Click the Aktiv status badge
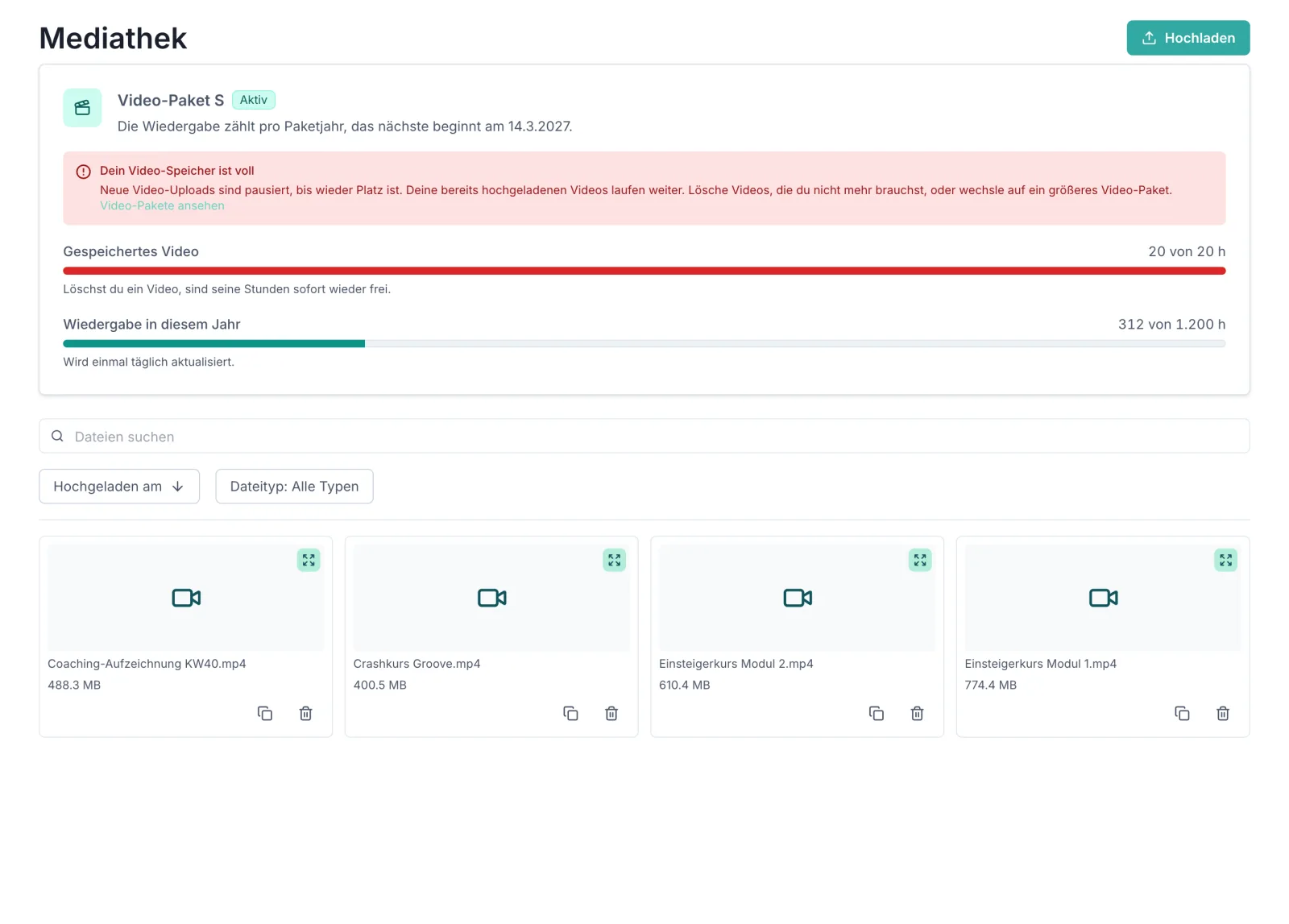The image size is (1289, 924). coord(254,100)
